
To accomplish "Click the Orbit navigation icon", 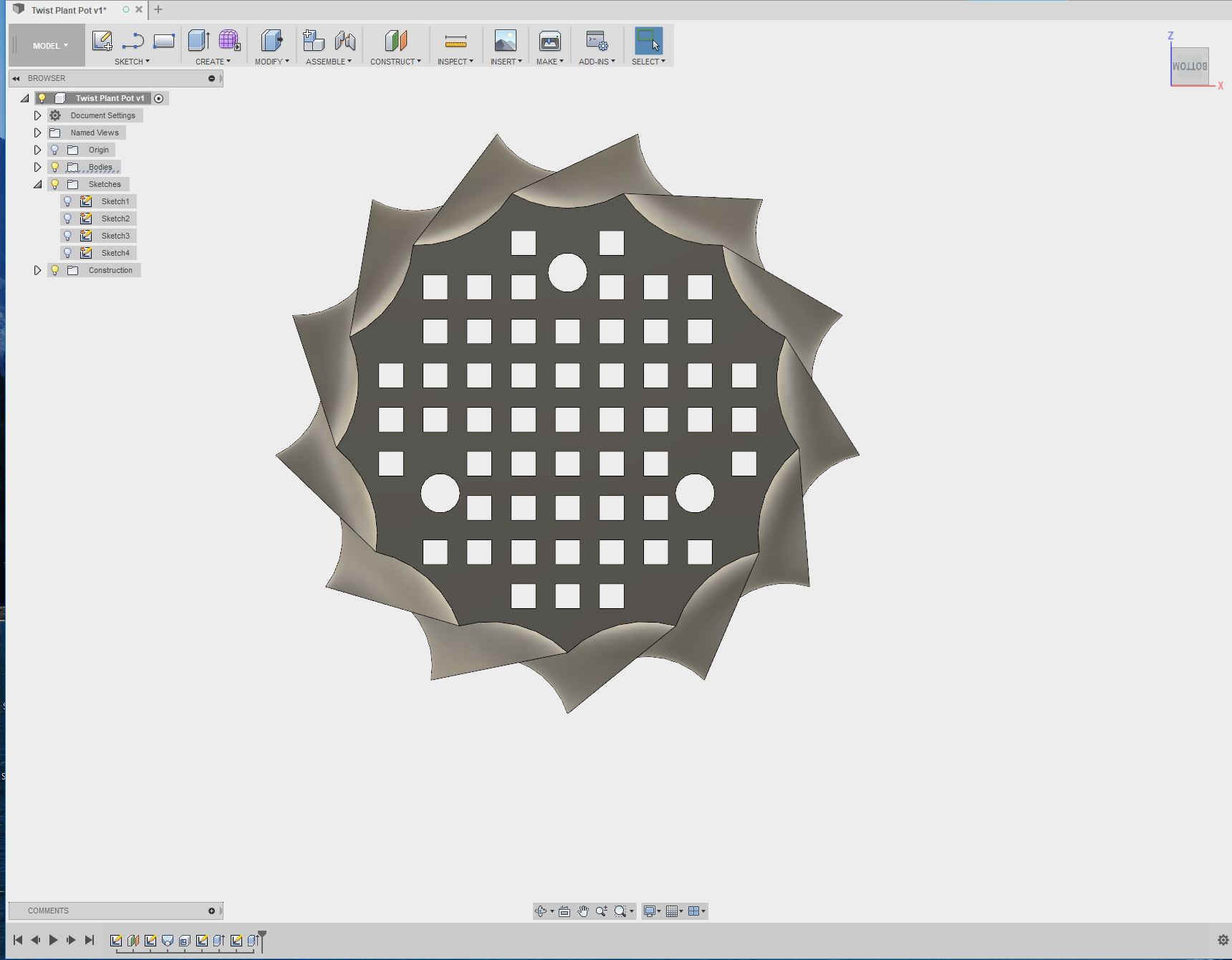I will pos(541,911).
